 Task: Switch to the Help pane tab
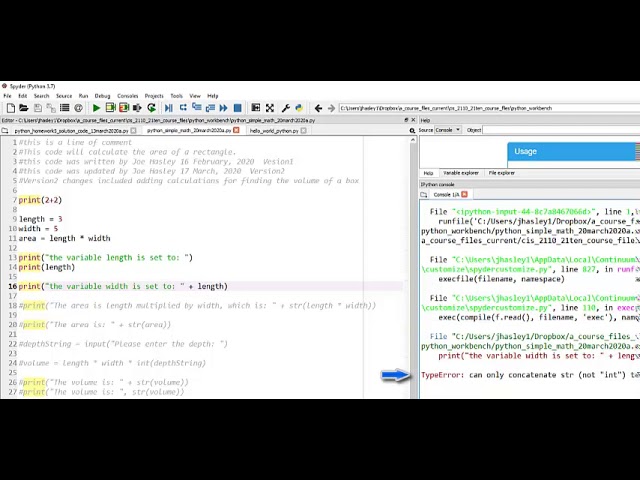(x=428, y=173)
